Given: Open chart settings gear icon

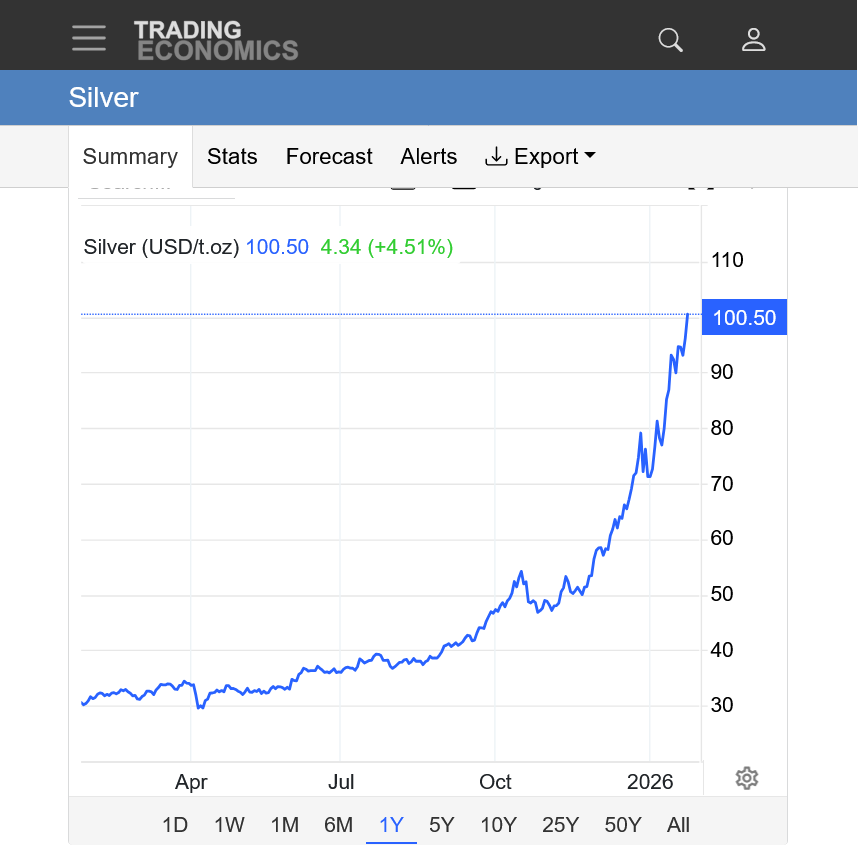Looking at the screenshot, I should coord(747,778).
